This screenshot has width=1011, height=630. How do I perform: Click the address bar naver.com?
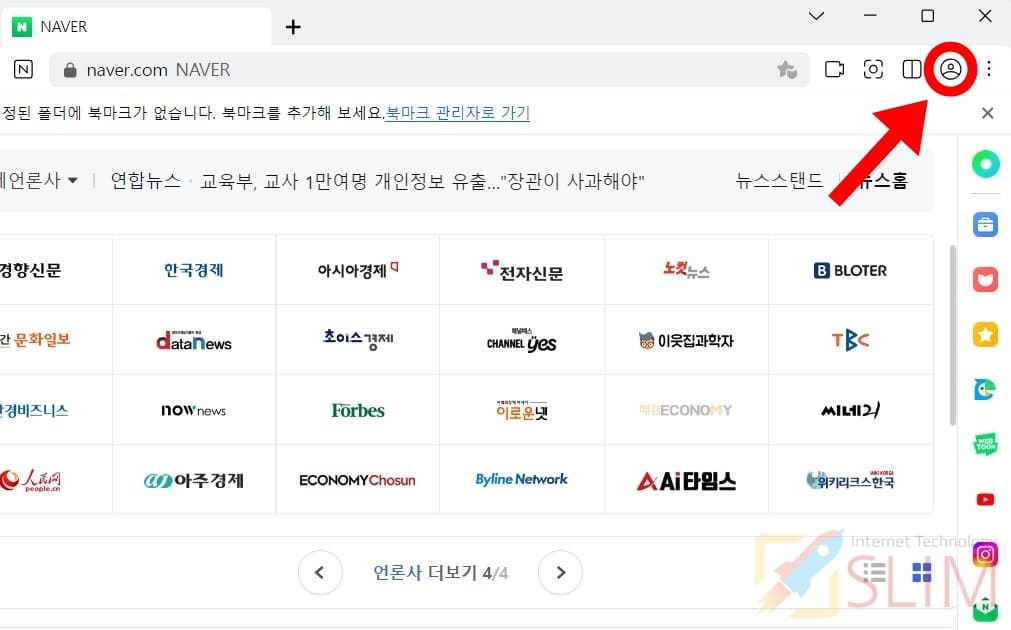[429, 70]
